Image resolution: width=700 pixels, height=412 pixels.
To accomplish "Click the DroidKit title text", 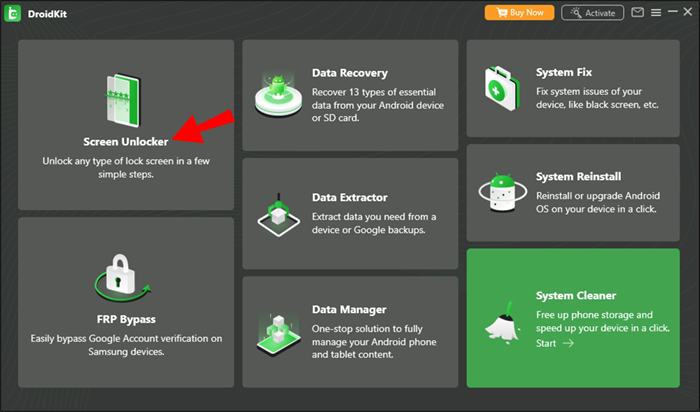I will (47, 14).
